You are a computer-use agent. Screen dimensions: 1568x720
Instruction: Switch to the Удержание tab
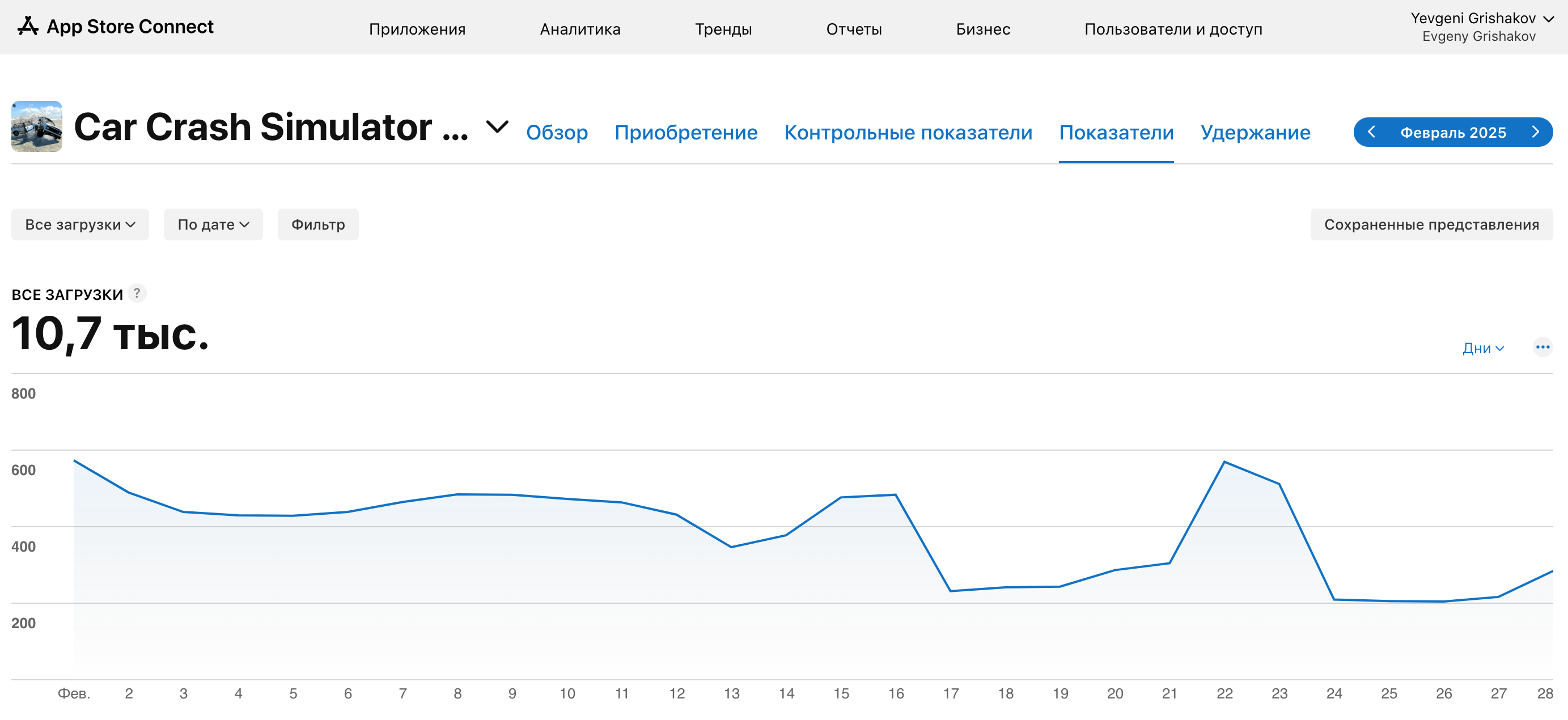pos(1255,132)
